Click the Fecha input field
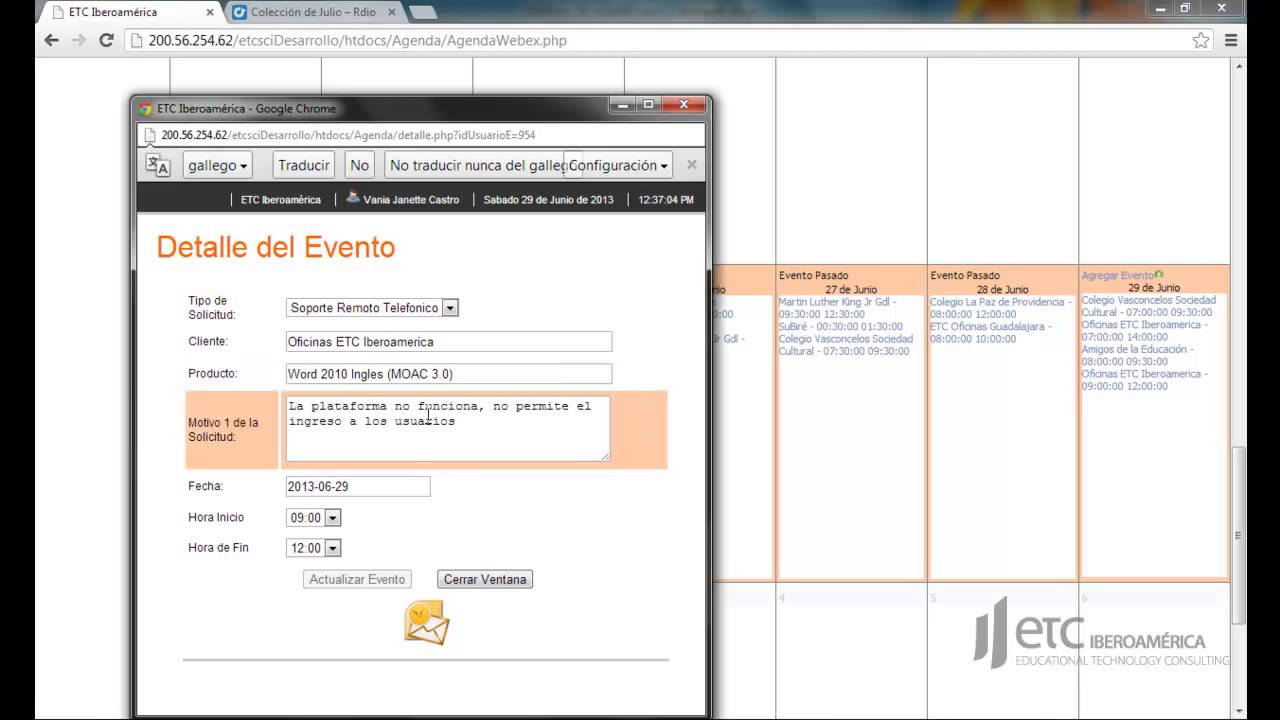 pyautogui.click(x=358, y=486)
